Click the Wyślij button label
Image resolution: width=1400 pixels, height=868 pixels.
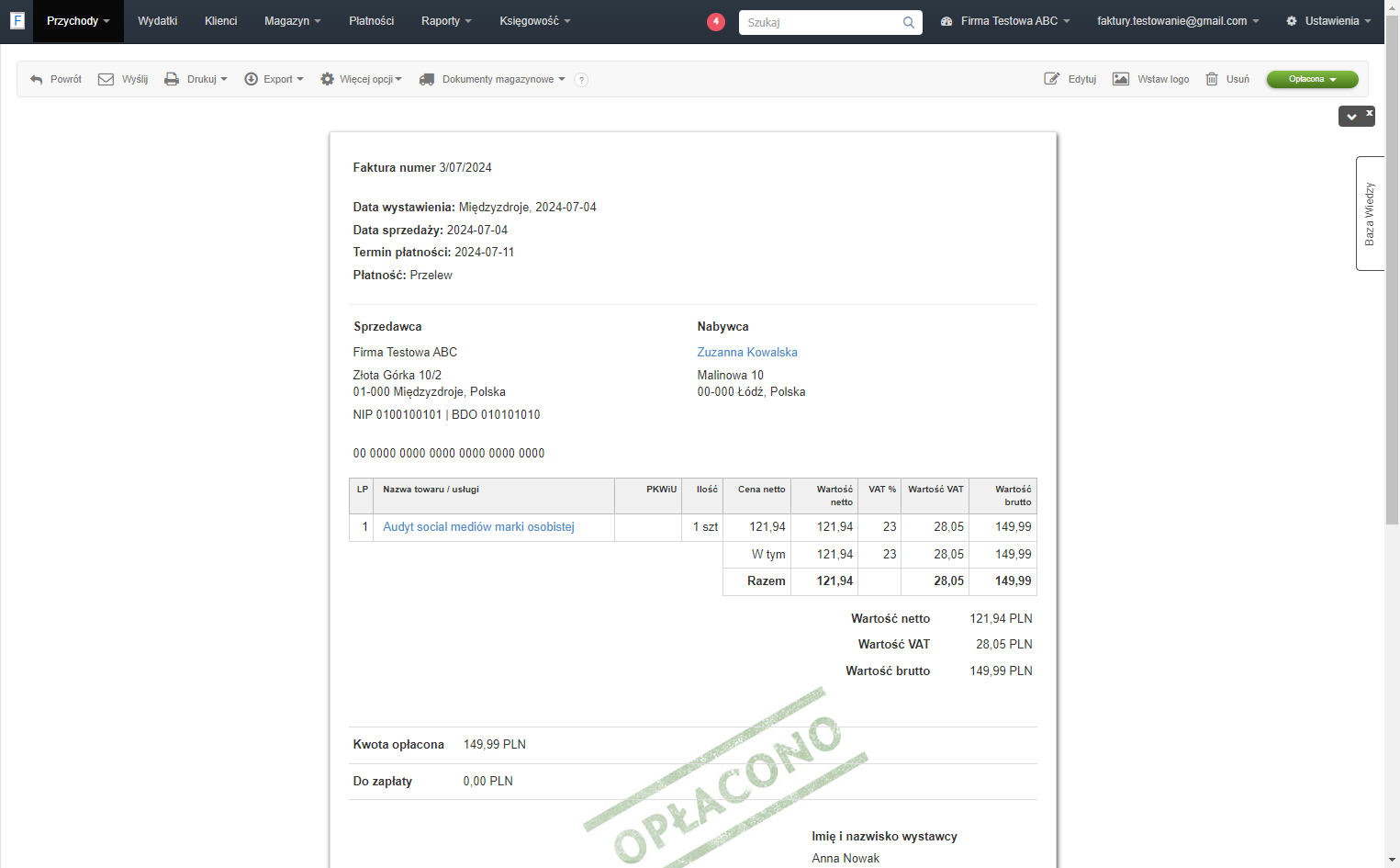pos(135,79)
